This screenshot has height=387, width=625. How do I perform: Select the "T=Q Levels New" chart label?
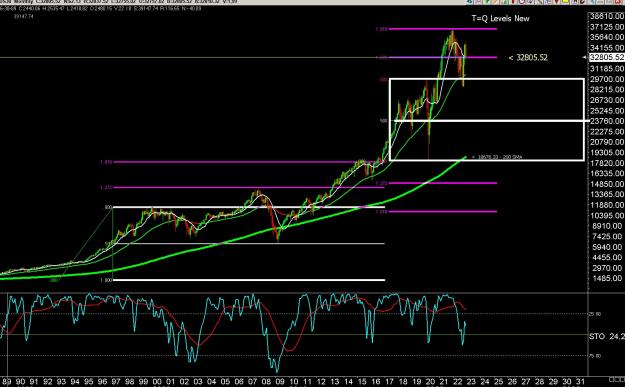[x=501, y=18]
